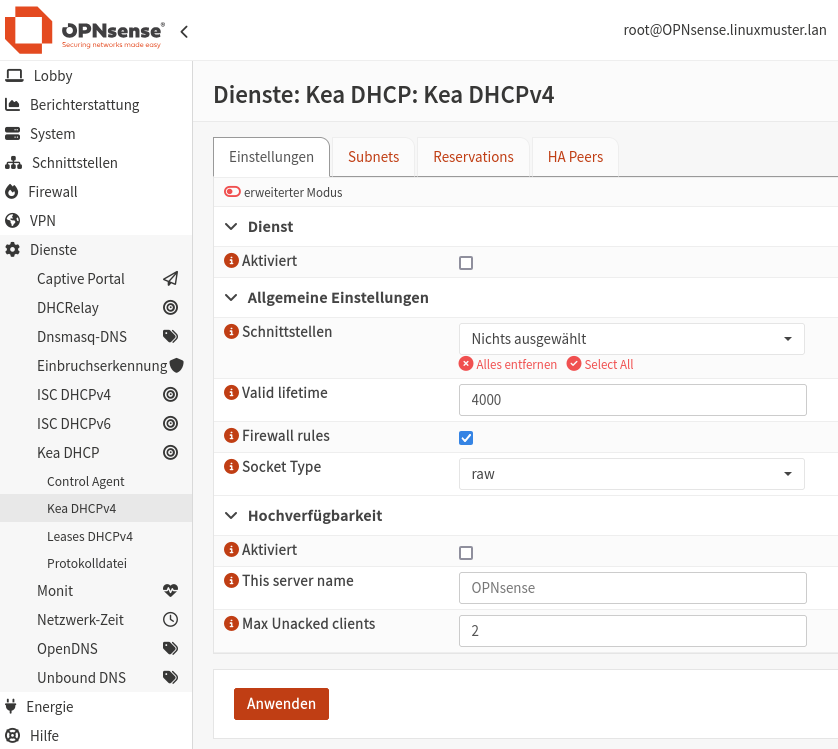Screen dimensions: 838x749
Task: Click the ISC DHCPv6 target icon
Action: [170, 423]
